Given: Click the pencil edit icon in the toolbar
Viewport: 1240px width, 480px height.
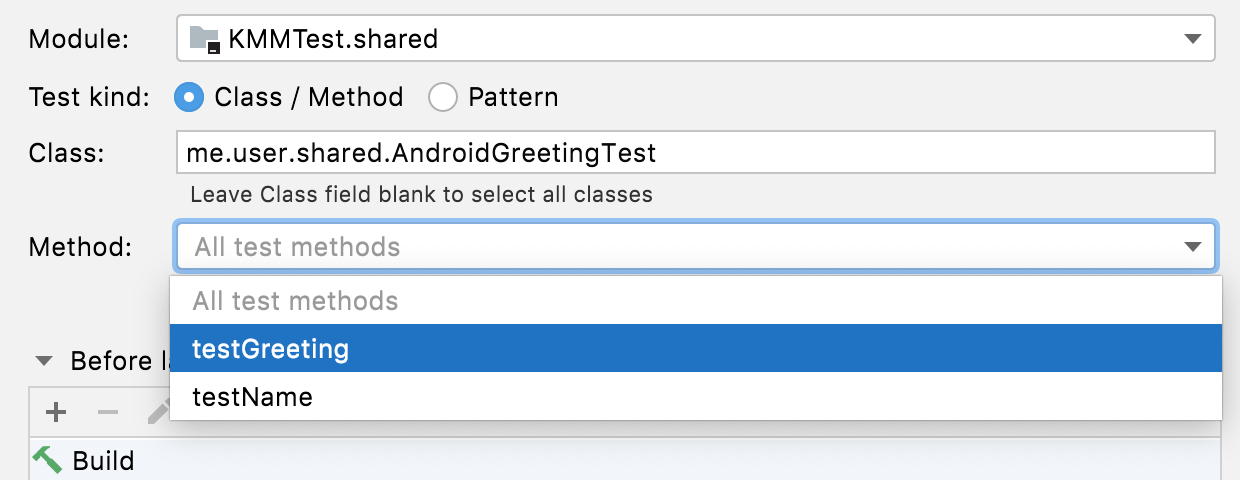Looking at the screenshot, I should [158, 411].
